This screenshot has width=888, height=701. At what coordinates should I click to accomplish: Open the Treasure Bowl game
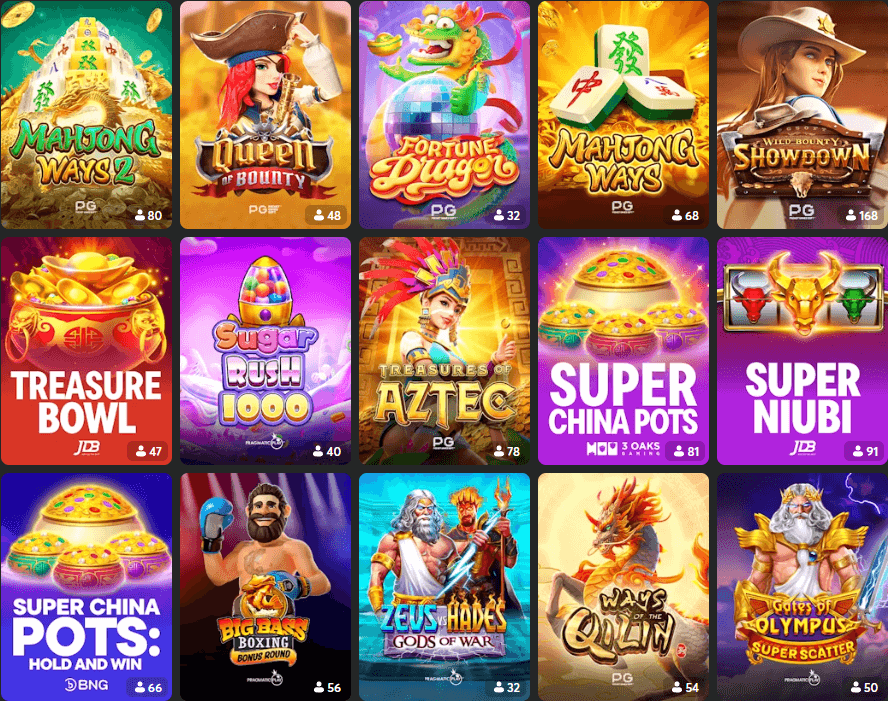pyautogui.click(x=86, y=351)
